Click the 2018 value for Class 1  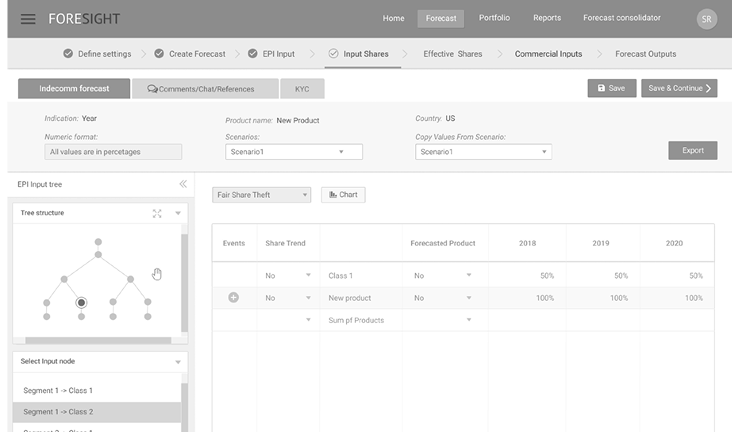tap(547, 276)
